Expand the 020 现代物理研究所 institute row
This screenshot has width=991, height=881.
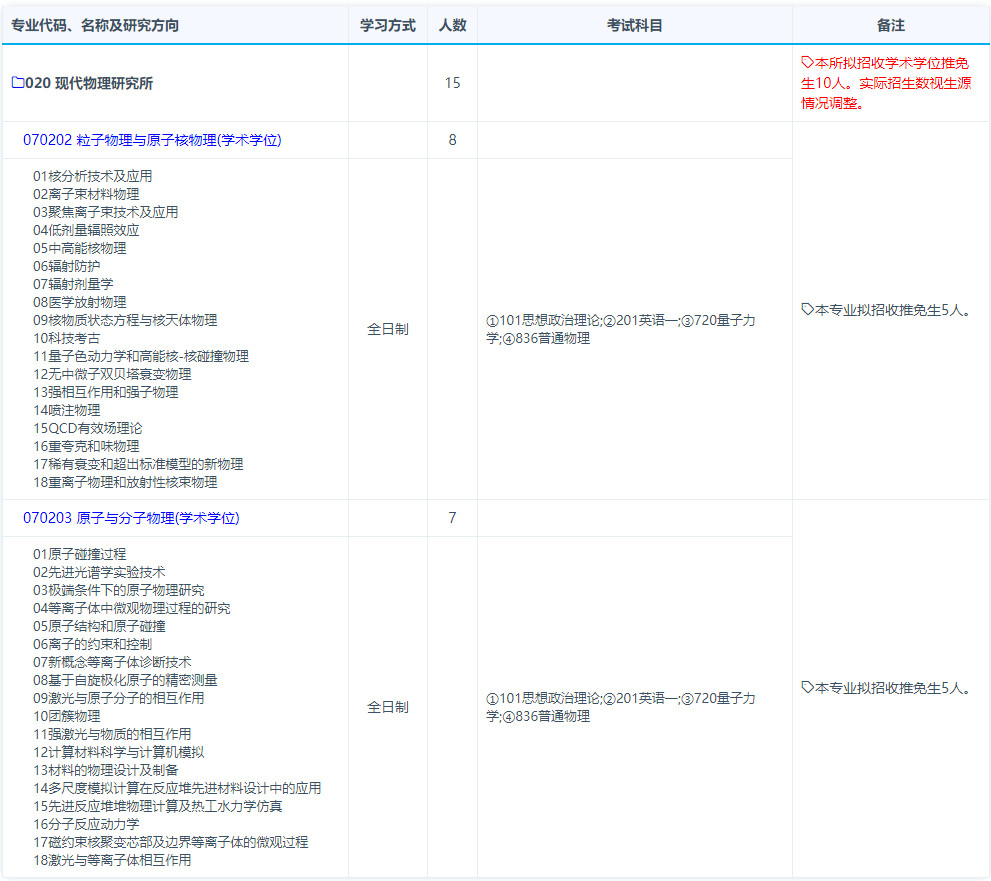pos(89,83)
